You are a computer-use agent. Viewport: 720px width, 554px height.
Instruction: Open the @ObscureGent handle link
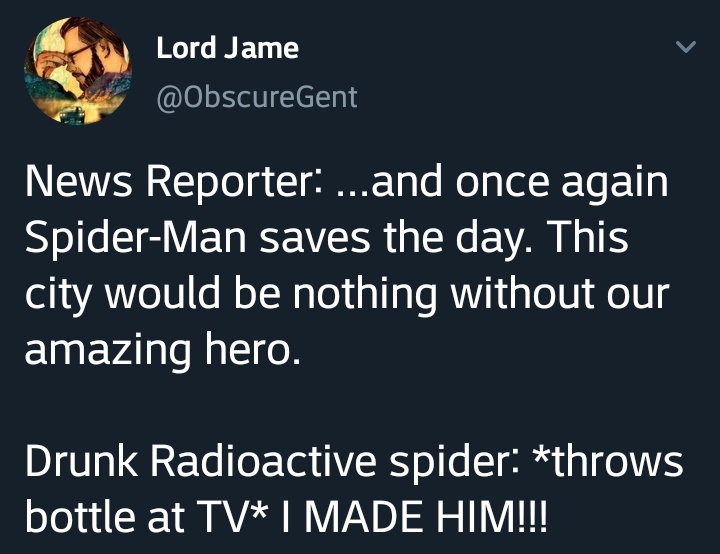coord(257,97)
